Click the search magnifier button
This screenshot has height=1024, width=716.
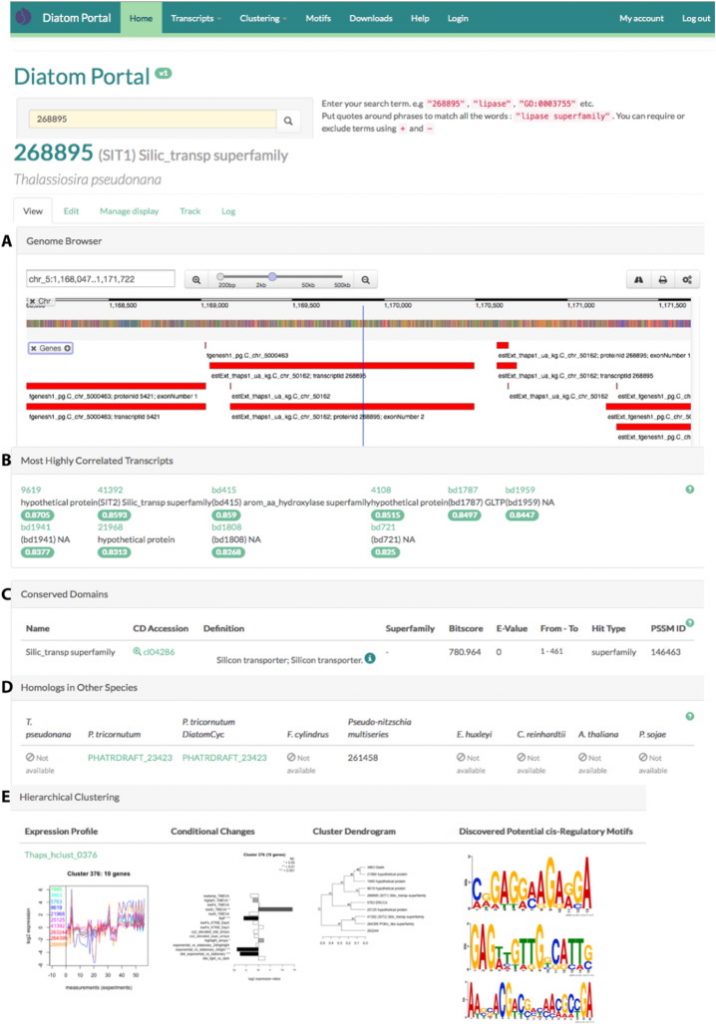pos(288,121)
